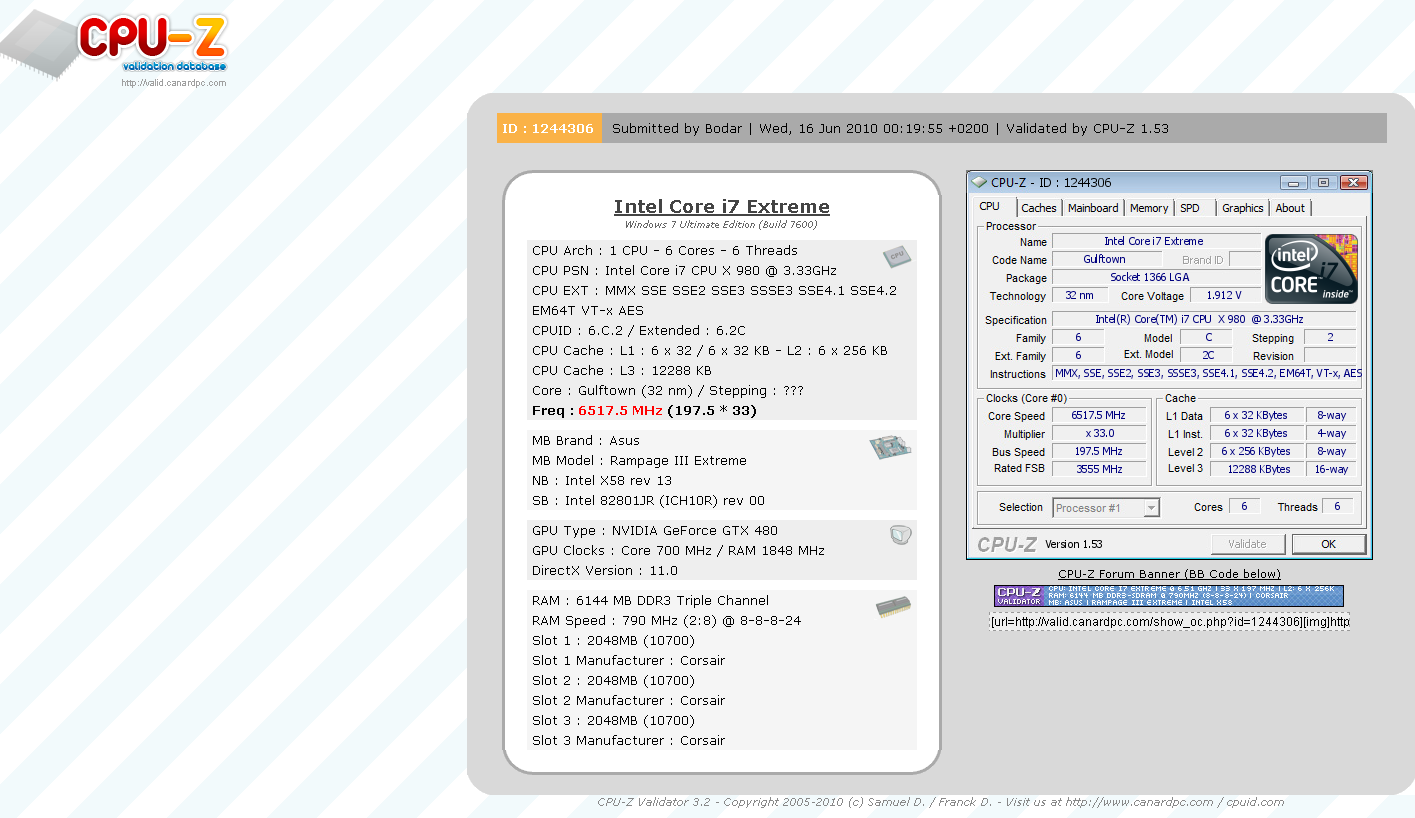Screen dimensions: 1415x818
Task: Click the http://valid.canardpc.com link under logo
Action: (x=174, y=83)
